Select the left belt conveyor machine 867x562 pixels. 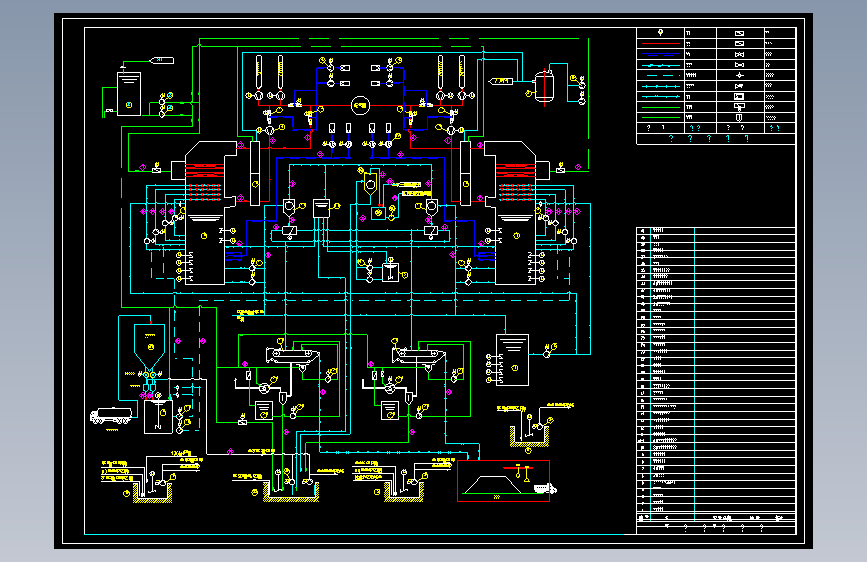pos(293,357)
